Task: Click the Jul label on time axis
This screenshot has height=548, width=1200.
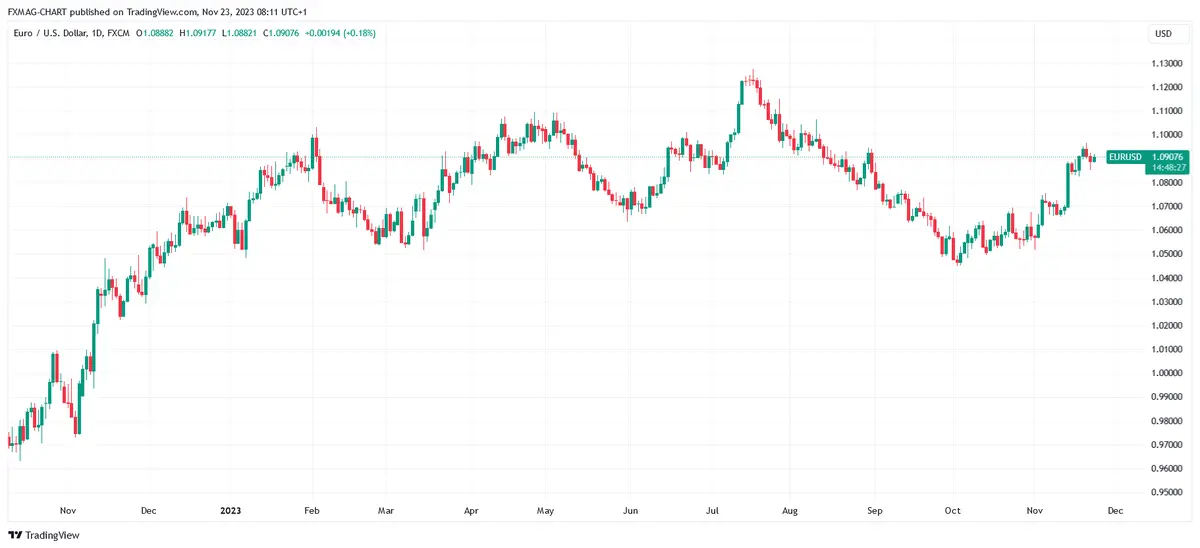Action: tap(712, 510)
